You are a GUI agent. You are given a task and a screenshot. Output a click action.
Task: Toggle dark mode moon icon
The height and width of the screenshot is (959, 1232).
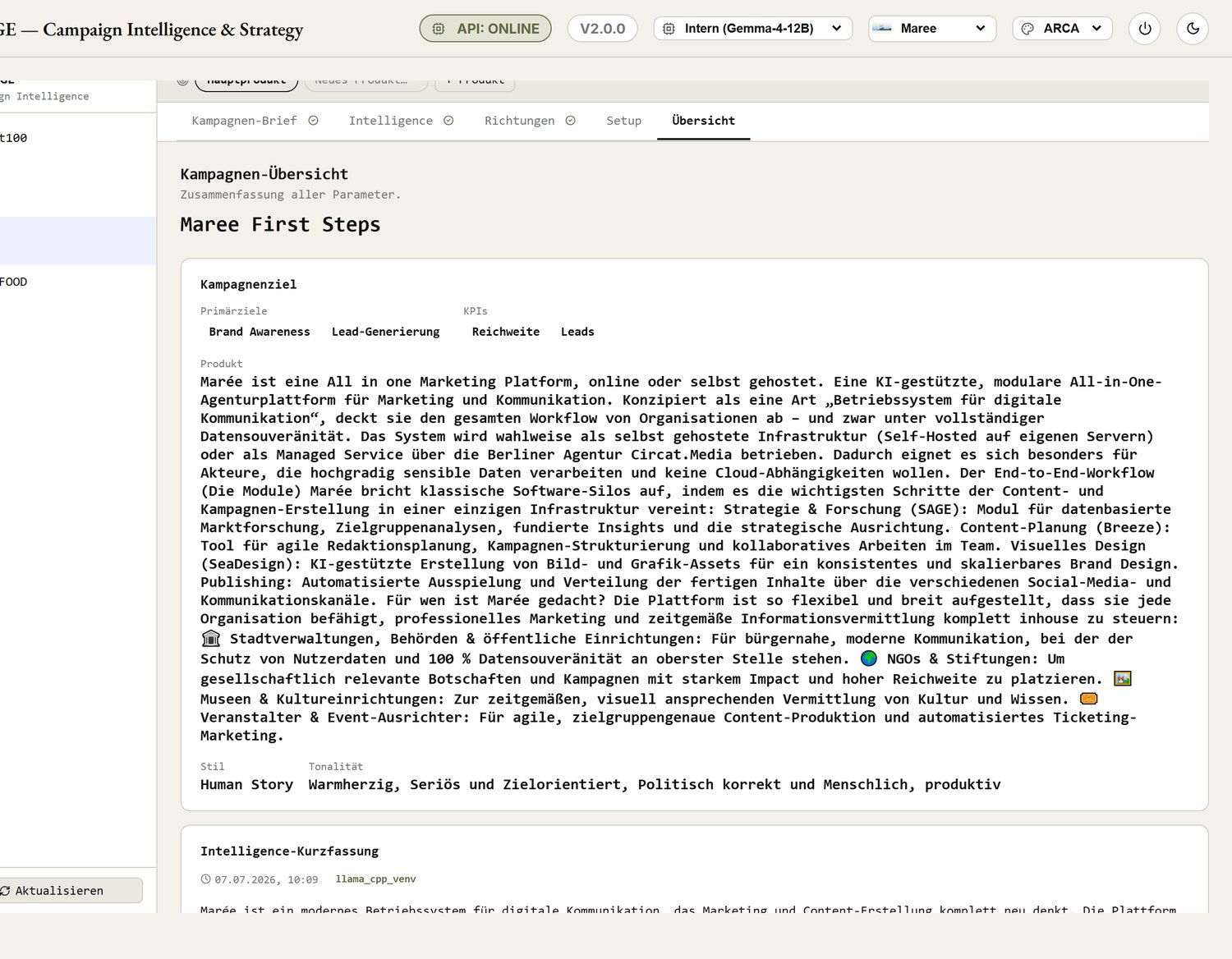[x=1193, y=29]
